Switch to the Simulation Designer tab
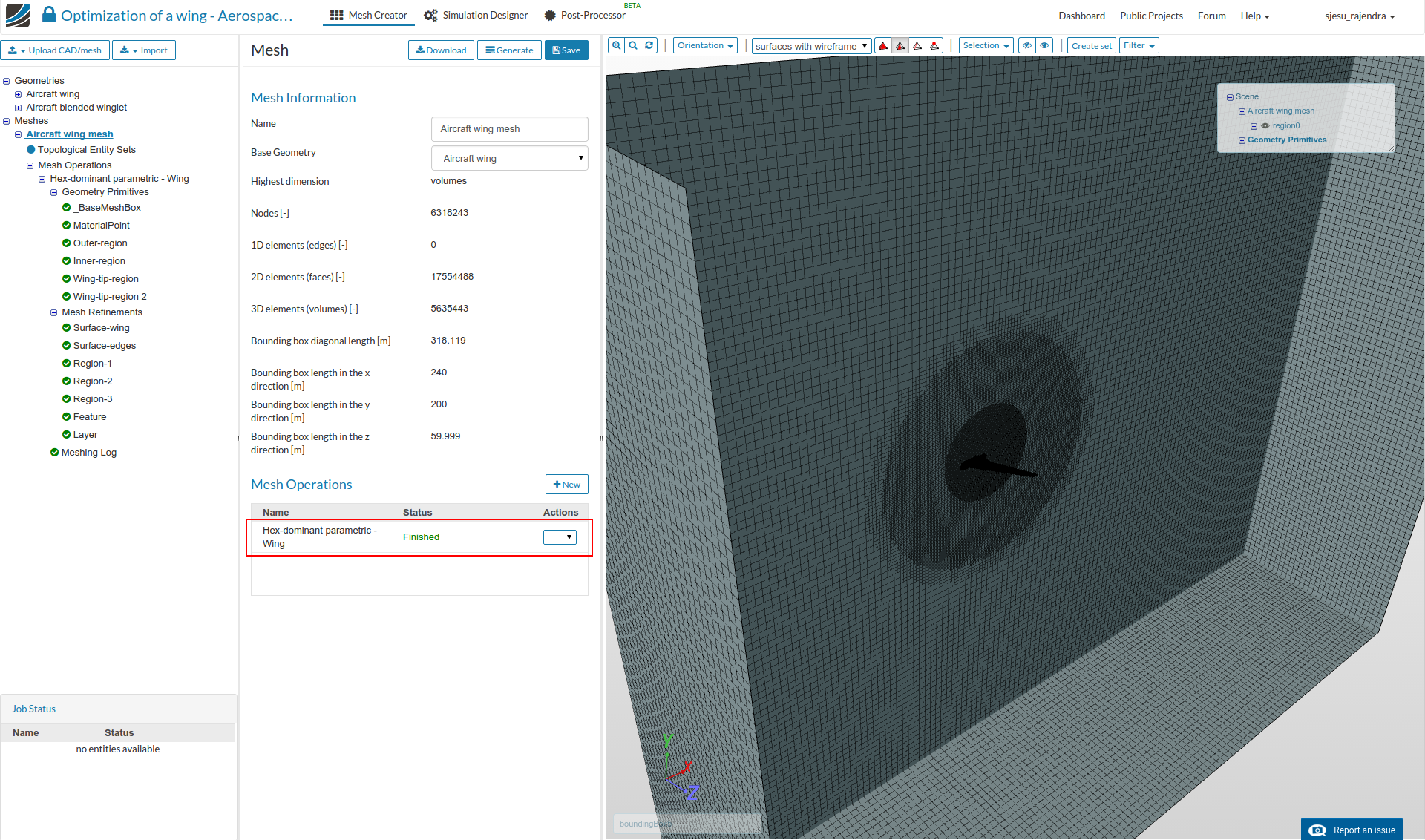Image resolution: width=1425 pixels, height=840 pixels. [476, 16]
